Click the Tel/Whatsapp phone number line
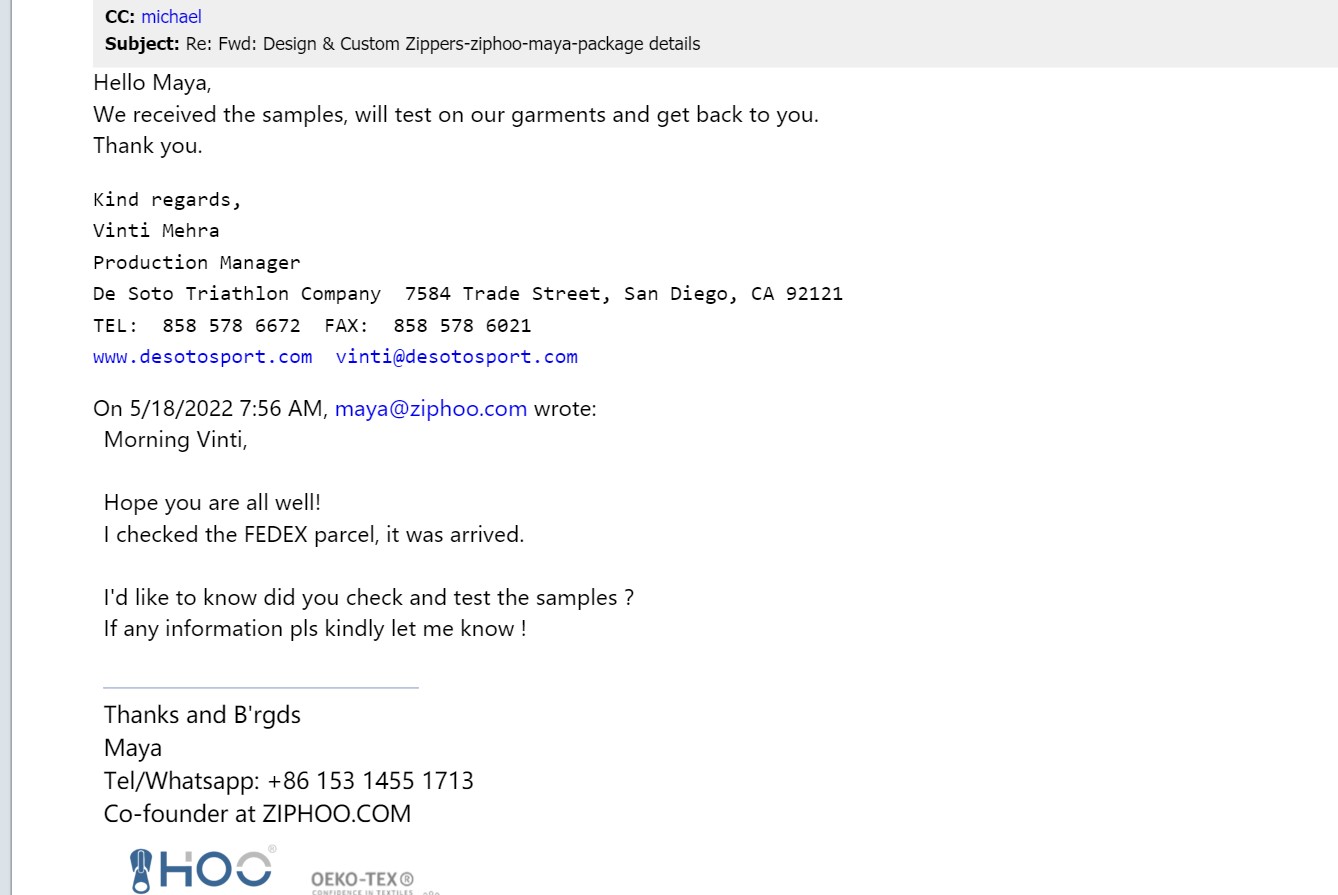The height and width of the screenshot is (895, 1338). pos(288,780)
